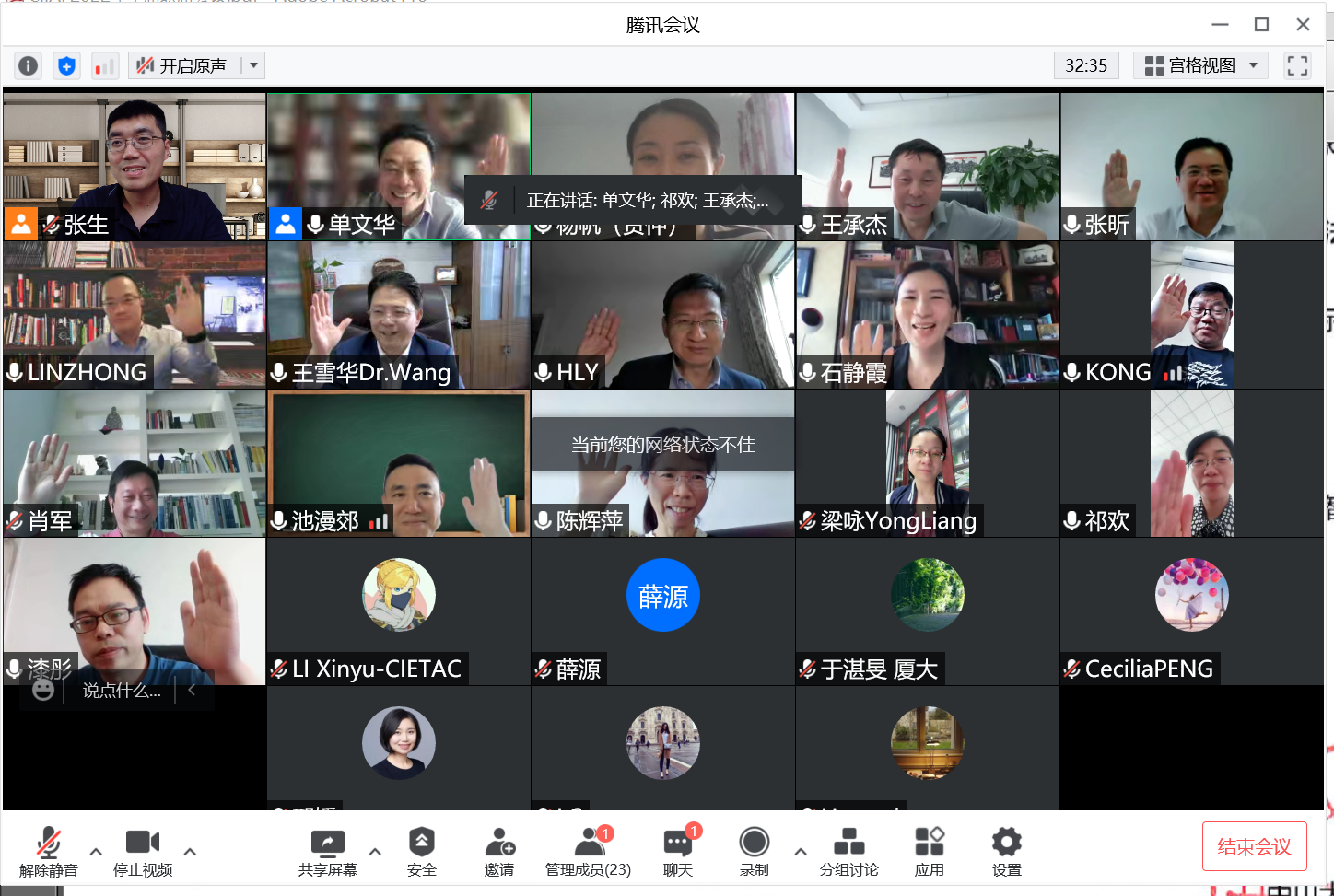
Task: Click the cathedral photo avatar bottom row
Action: [x=663, y=743]
